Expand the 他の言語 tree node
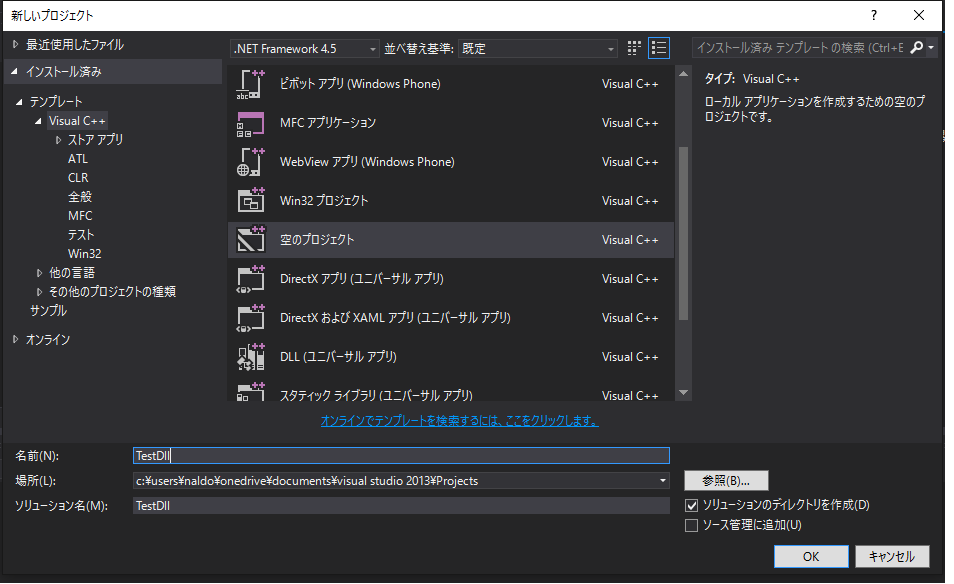 click(40, 273)
